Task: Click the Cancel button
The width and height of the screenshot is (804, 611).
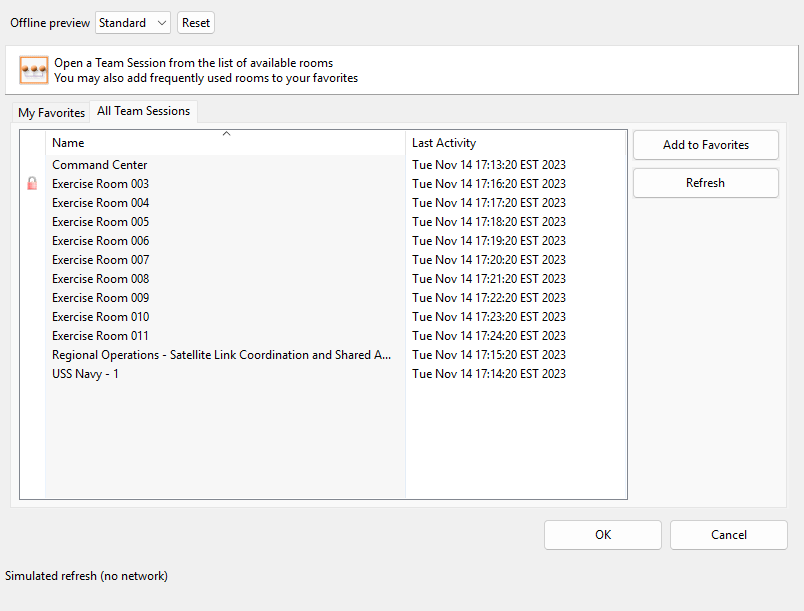Action: pos(729,535)
